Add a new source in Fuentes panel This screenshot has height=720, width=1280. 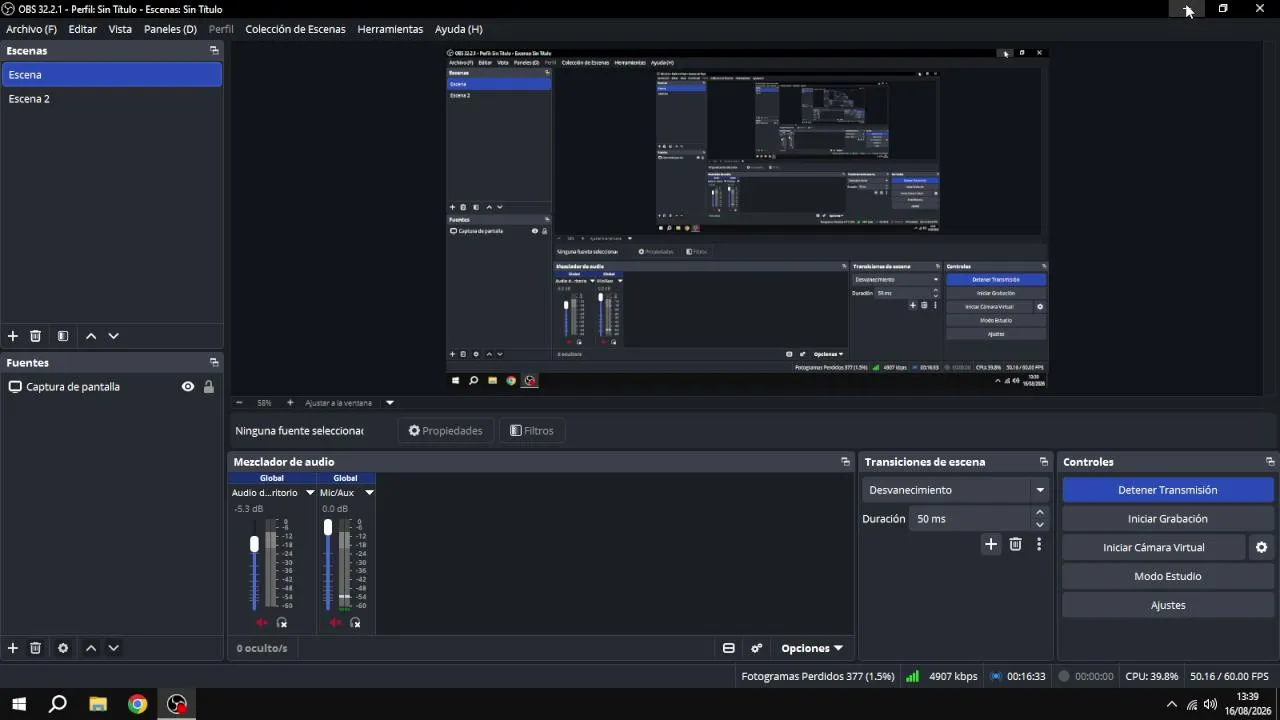click(13, 648)
